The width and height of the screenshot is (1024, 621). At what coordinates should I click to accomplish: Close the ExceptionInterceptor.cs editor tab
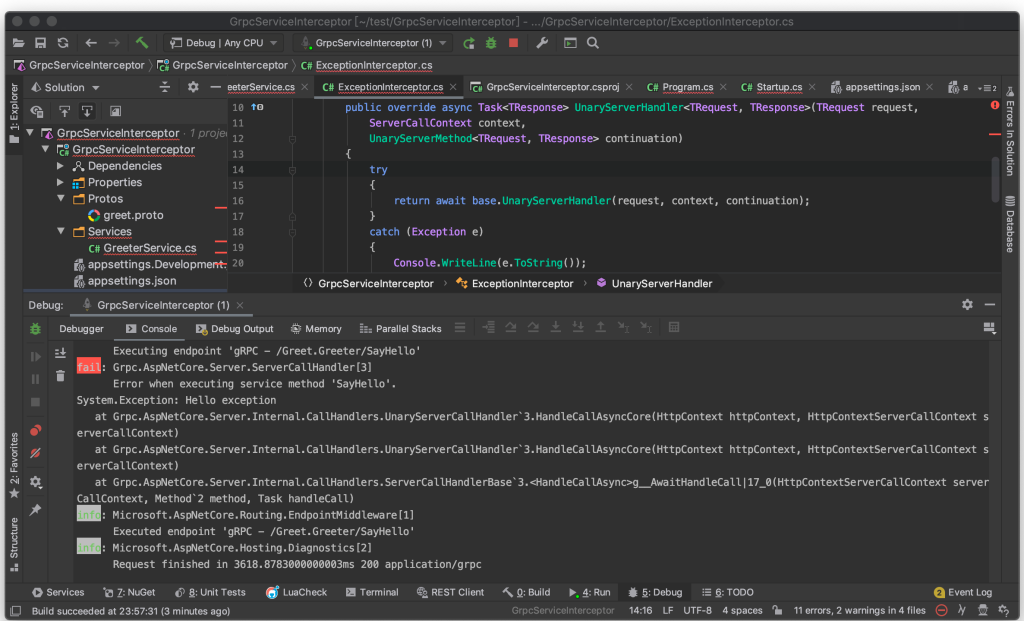453,87
